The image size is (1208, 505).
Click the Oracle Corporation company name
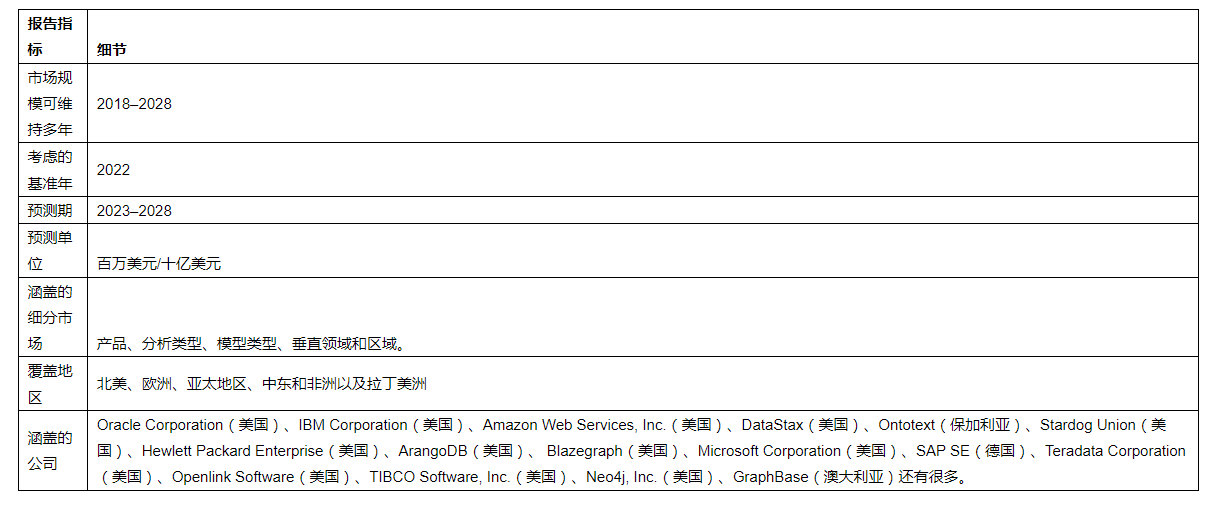[160, 425]
